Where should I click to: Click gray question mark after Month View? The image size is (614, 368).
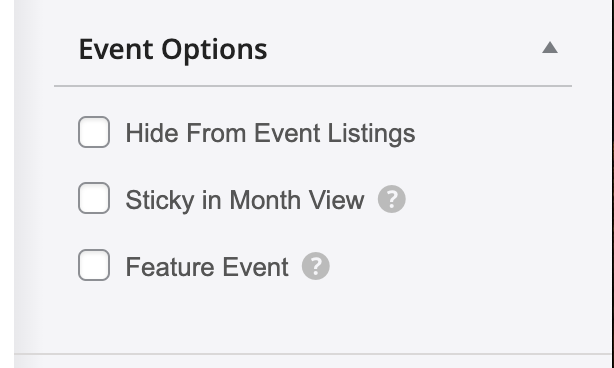click(x=392, y=199)
